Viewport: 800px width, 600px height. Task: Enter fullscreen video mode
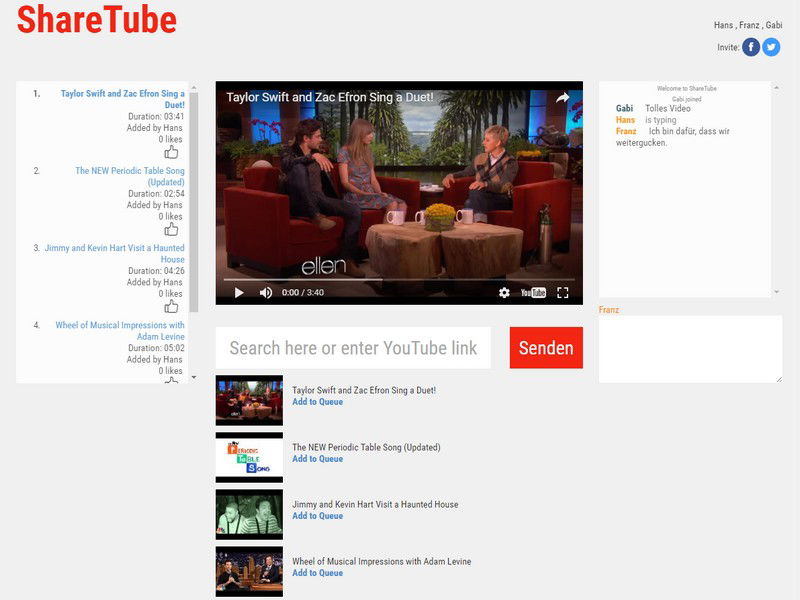click(x=562, y=292)
